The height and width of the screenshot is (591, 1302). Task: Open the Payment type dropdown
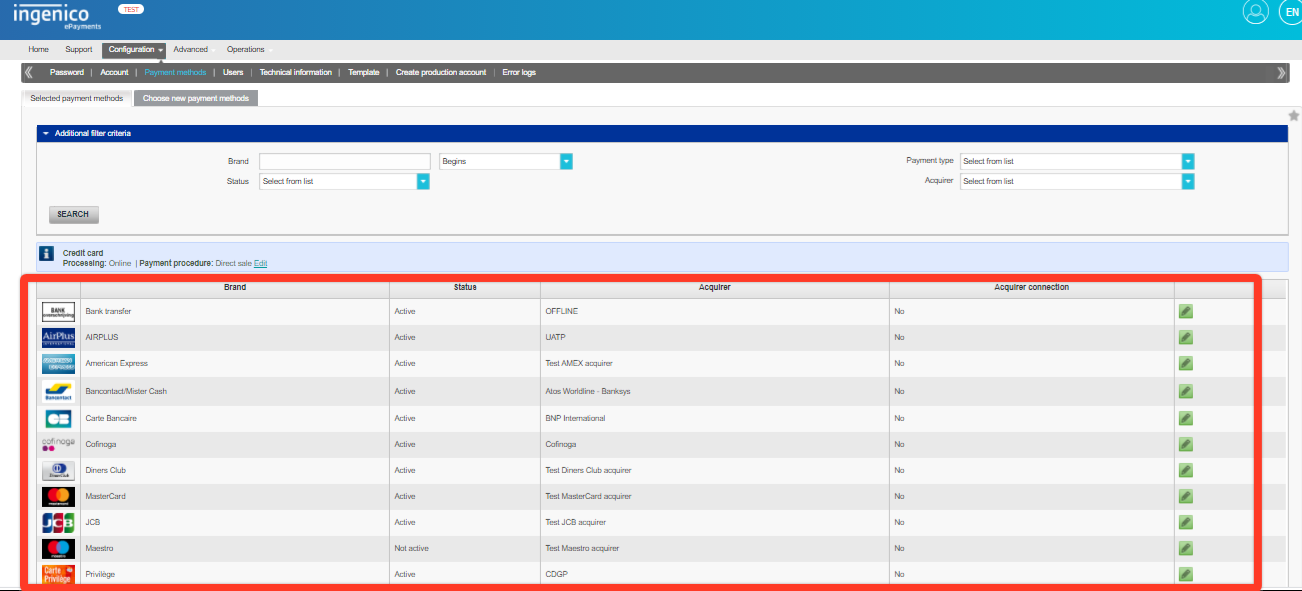1188,161
